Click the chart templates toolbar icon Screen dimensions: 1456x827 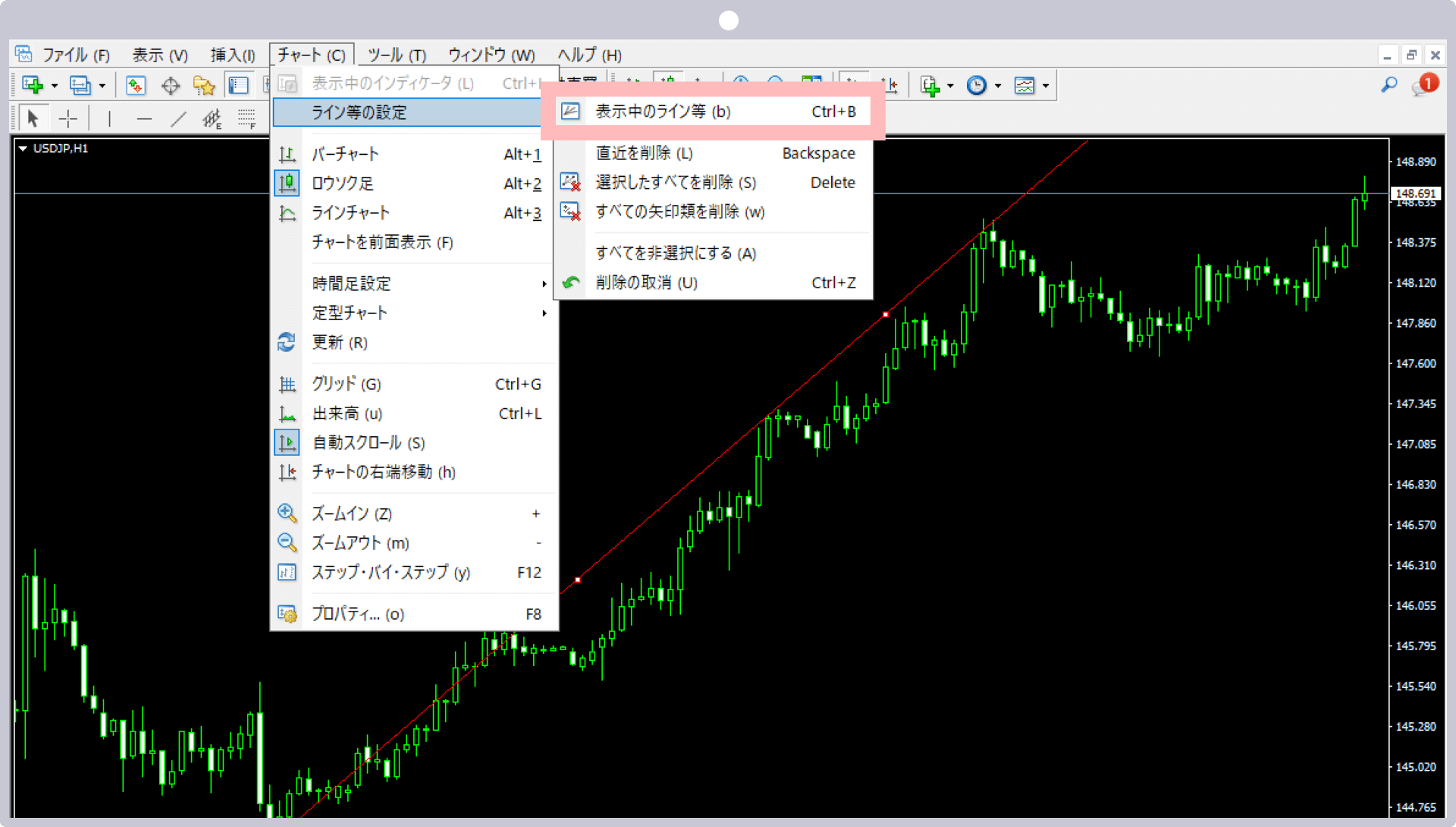1025,85
